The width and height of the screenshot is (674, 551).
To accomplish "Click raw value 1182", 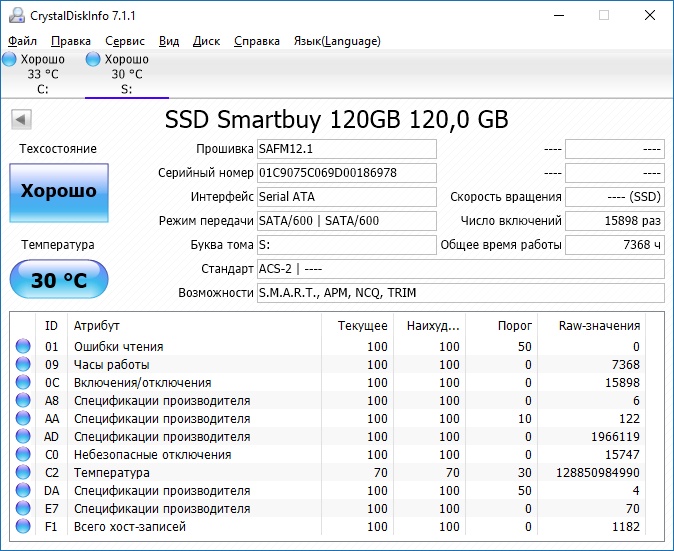I will click(626, 527).
